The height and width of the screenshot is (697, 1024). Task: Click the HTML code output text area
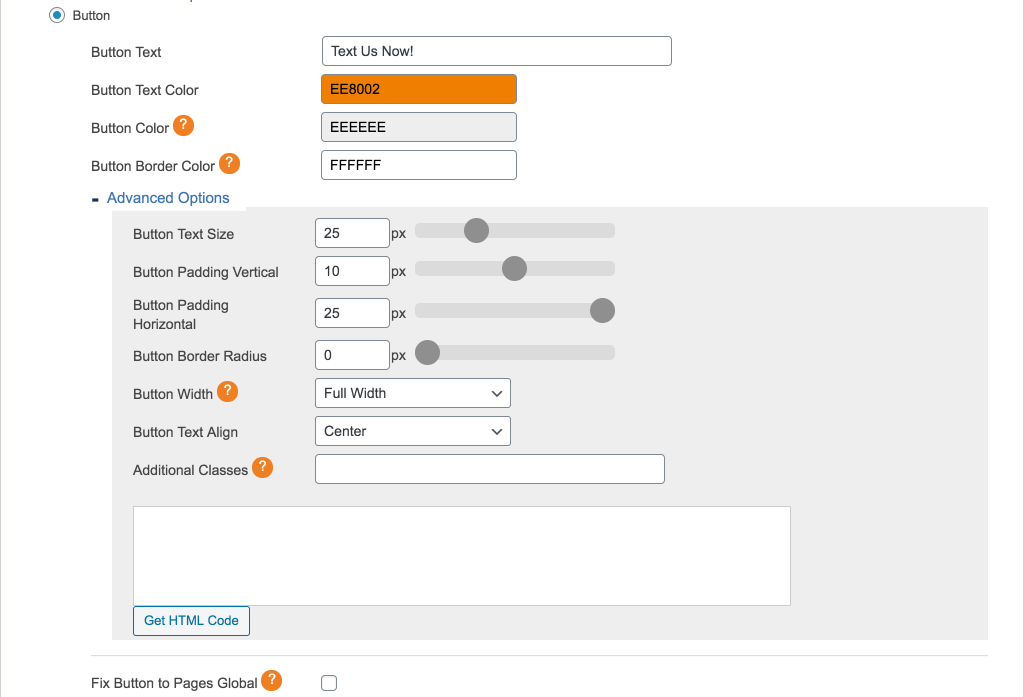[461, 555]
